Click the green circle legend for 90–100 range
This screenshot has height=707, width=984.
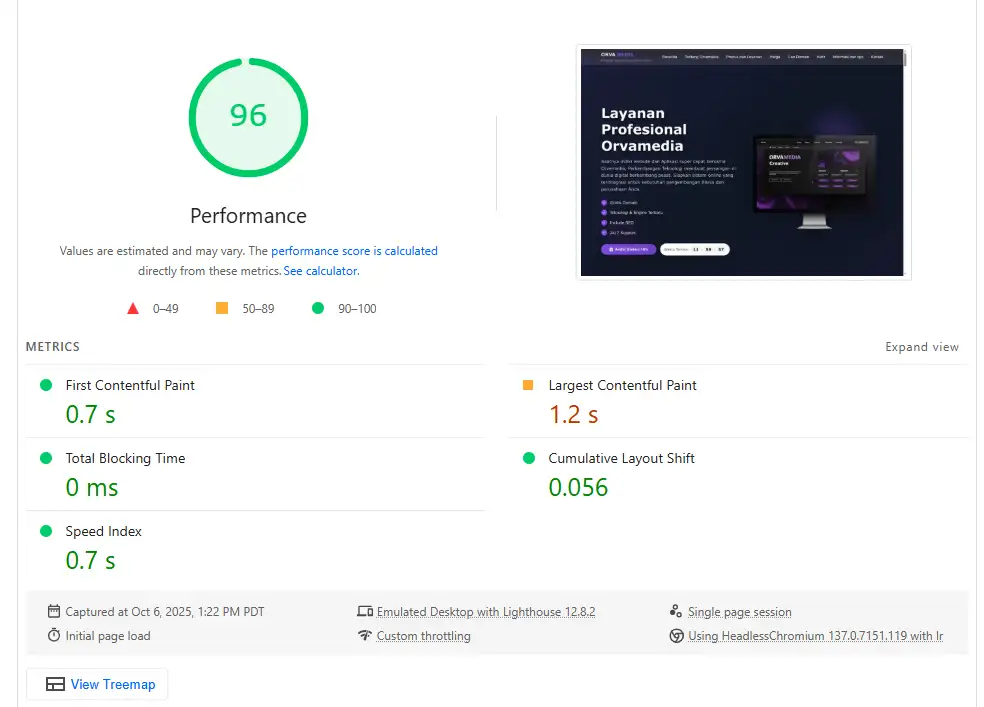[320, 308]
